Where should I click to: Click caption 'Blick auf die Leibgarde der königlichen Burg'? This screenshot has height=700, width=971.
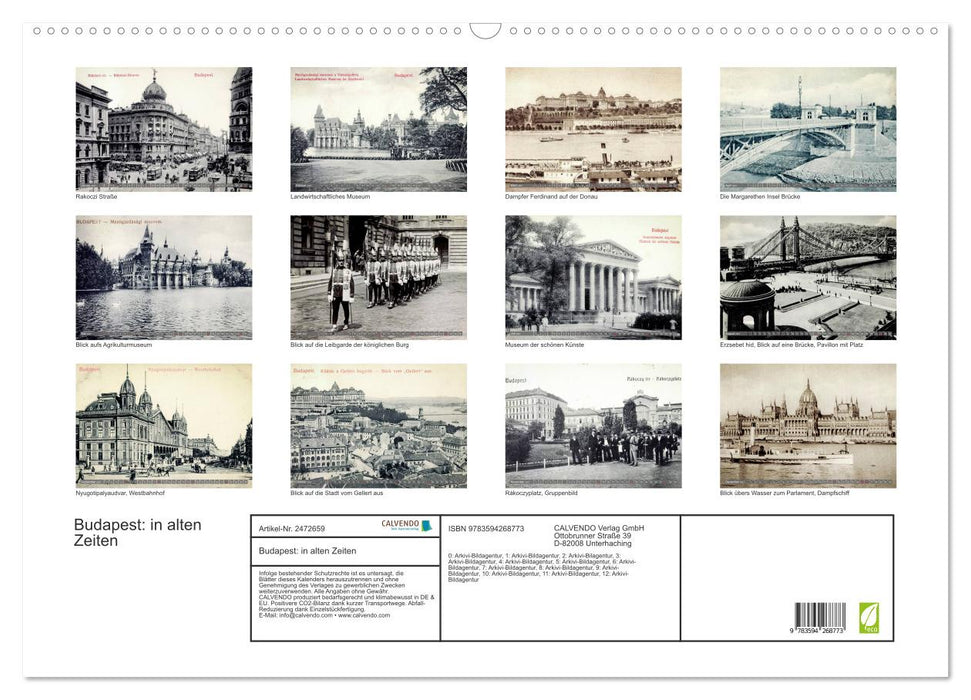(x=349, y=344)
